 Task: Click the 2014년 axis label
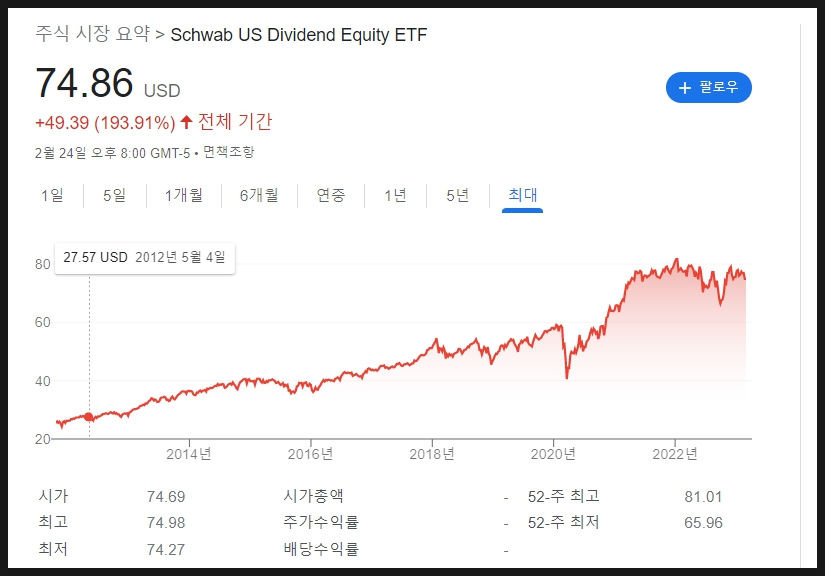[189, 454]
